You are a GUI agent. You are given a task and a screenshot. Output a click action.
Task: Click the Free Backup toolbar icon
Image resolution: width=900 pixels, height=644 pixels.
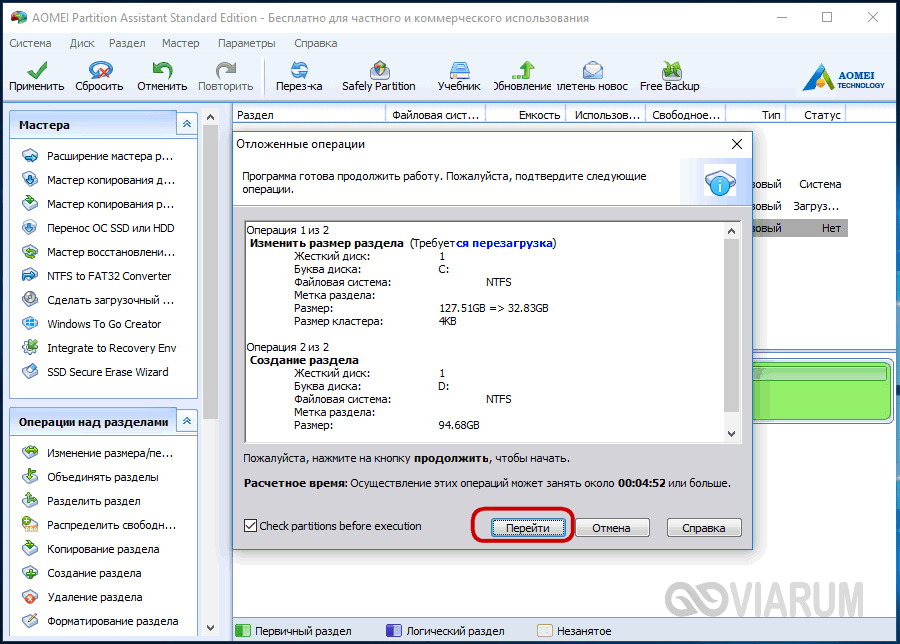pos(669,71)
